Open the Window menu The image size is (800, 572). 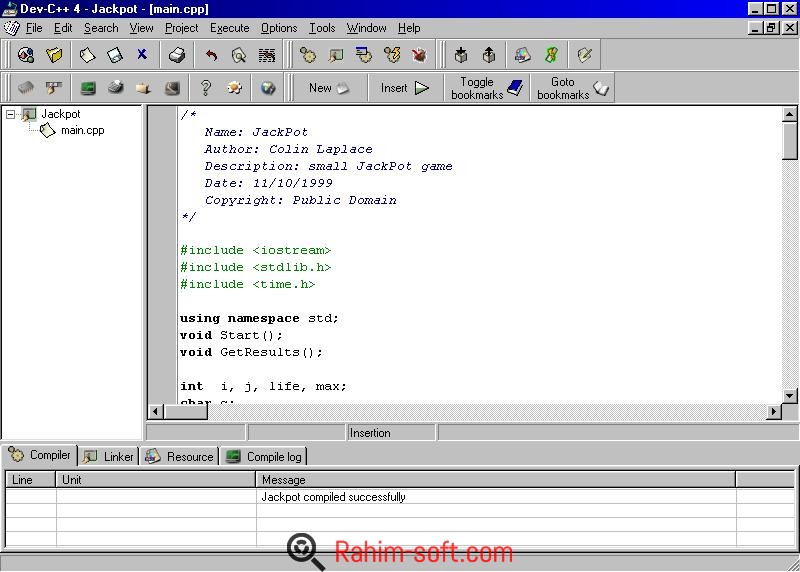coord(366,28)
